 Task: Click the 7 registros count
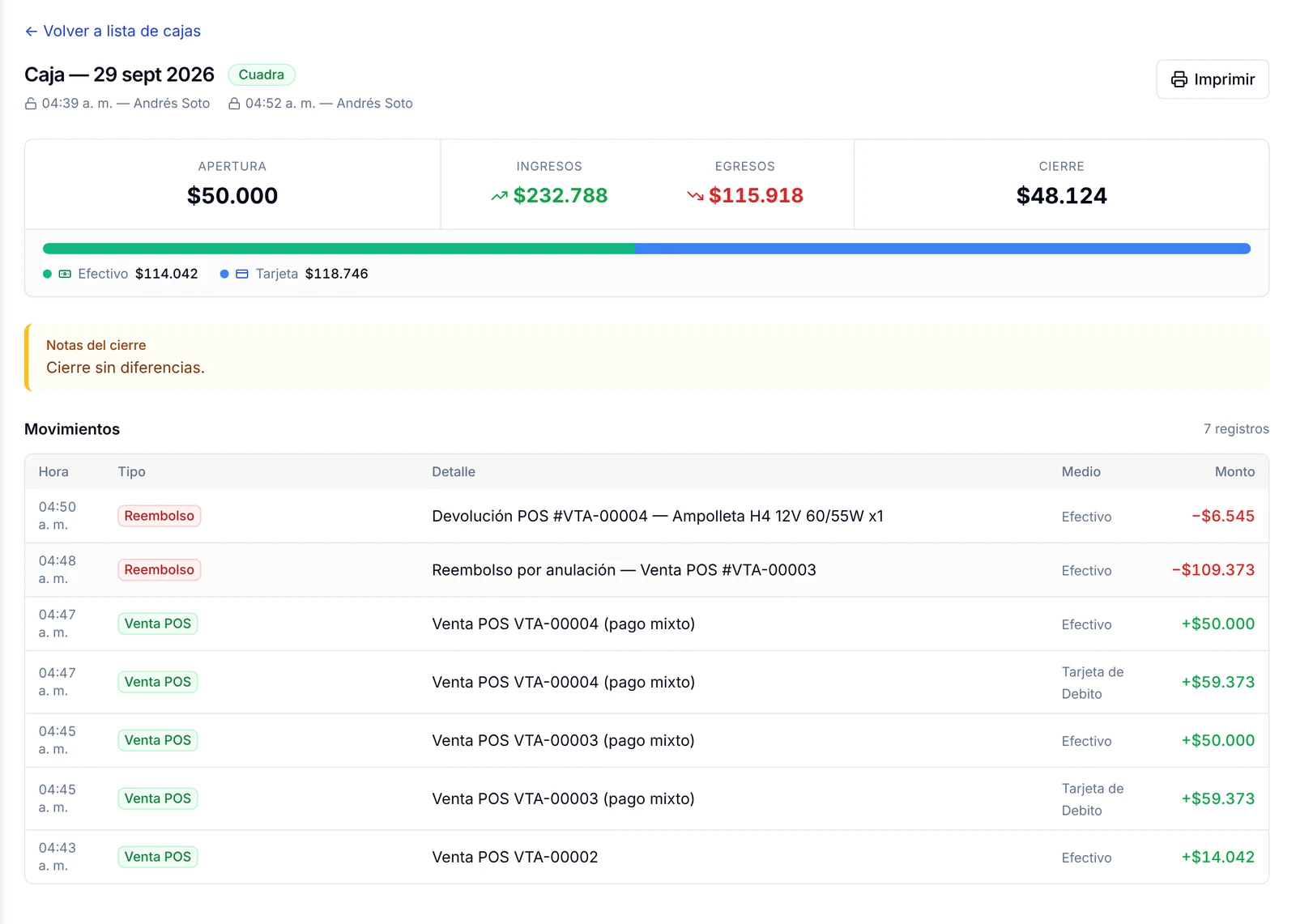(1236, 429)
